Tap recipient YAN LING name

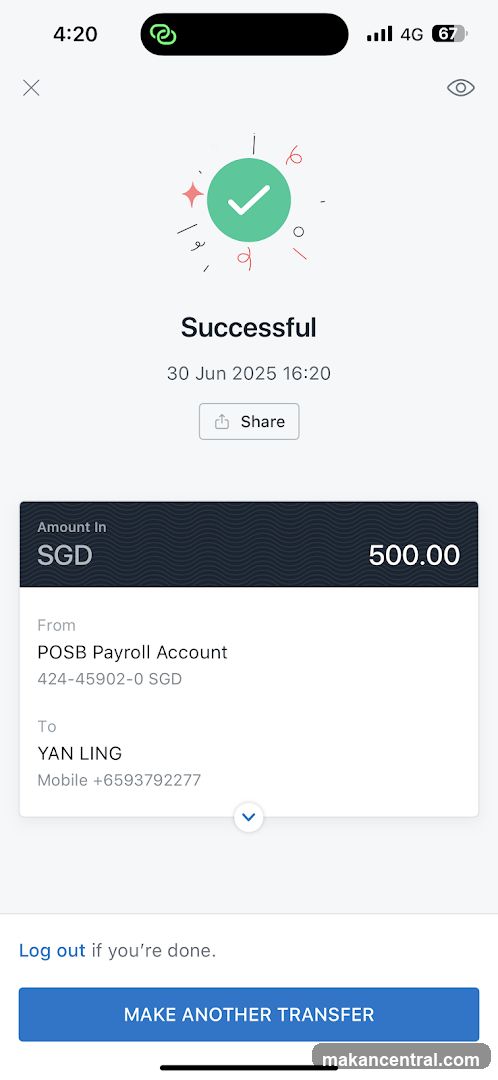pyautogui.click(x=79, y=753)
